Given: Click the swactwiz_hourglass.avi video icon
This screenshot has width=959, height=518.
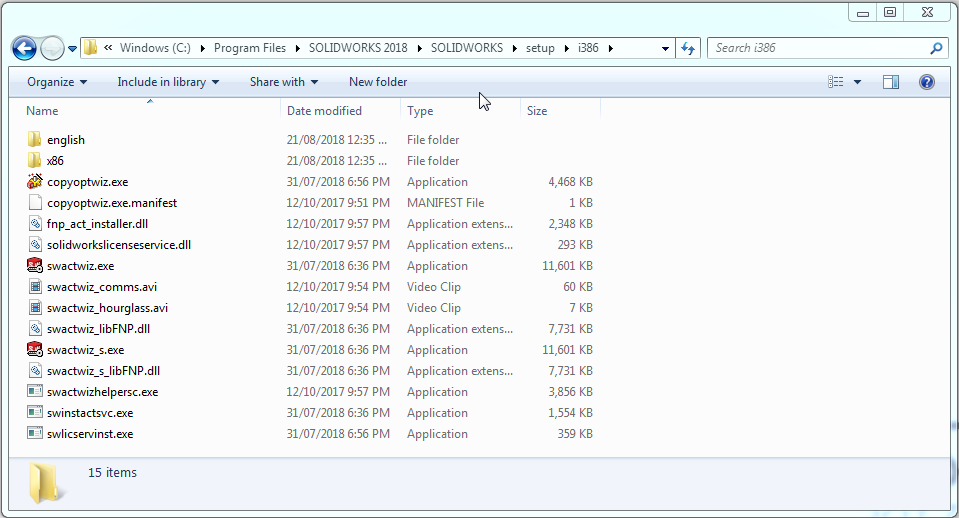Looking at the screenshot, I should (x=35, y=308).
